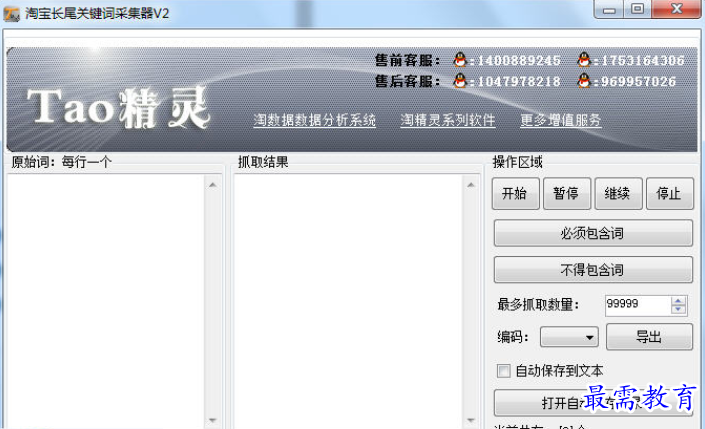Click up arrow of 抓取结果 scrollbar
Screen dimensions: 705x429
[471, 185]
